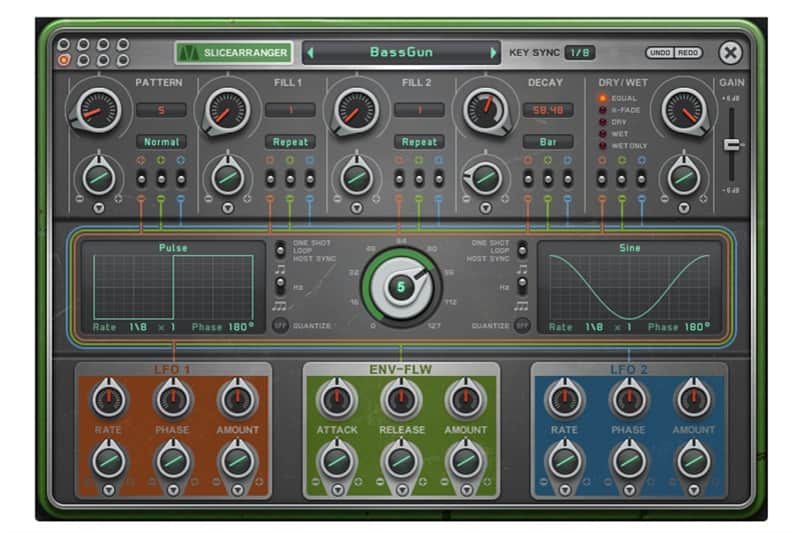Select the Wet Only mode radio
This screenshot has width=800, height=533.
[603, 146]
